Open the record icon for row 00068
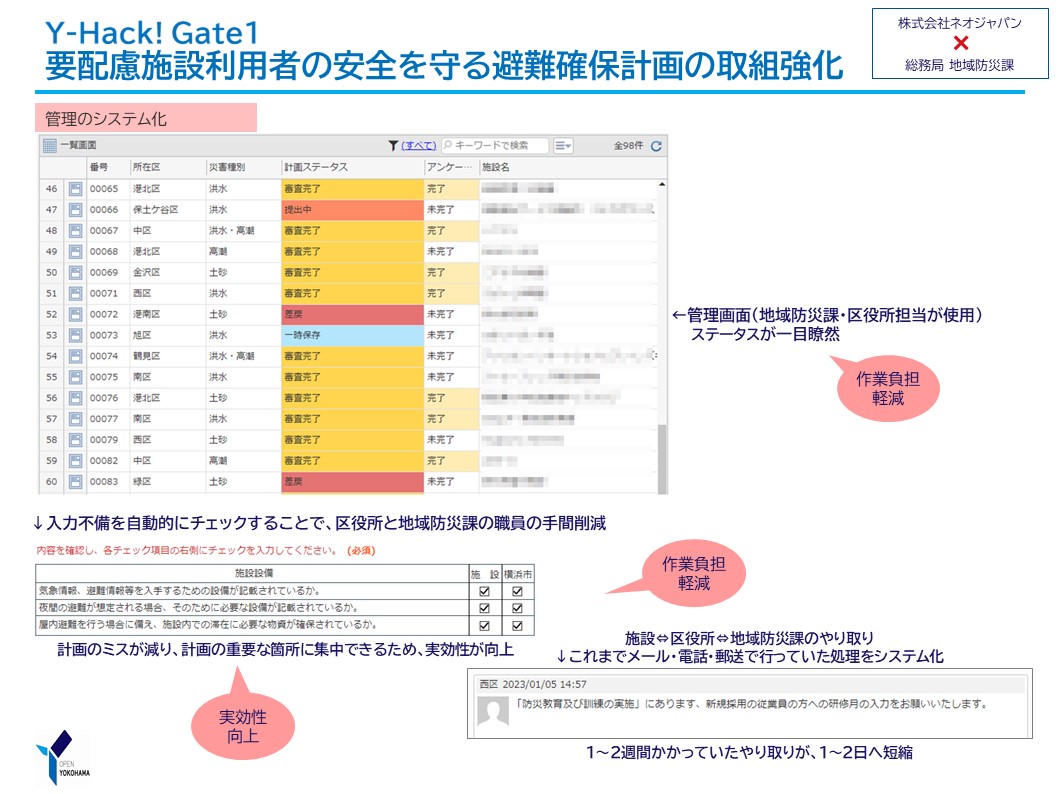The height and width of the screenshot is (794, 1058). (76, 252)
